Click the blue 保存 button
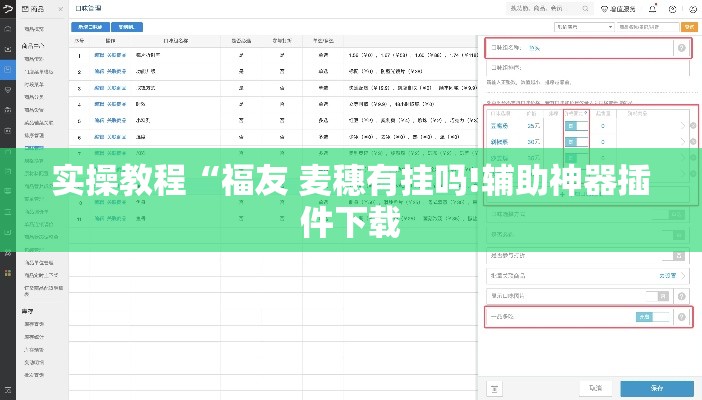The height and width of the screenshot is (400, 702). coord(657,388)
